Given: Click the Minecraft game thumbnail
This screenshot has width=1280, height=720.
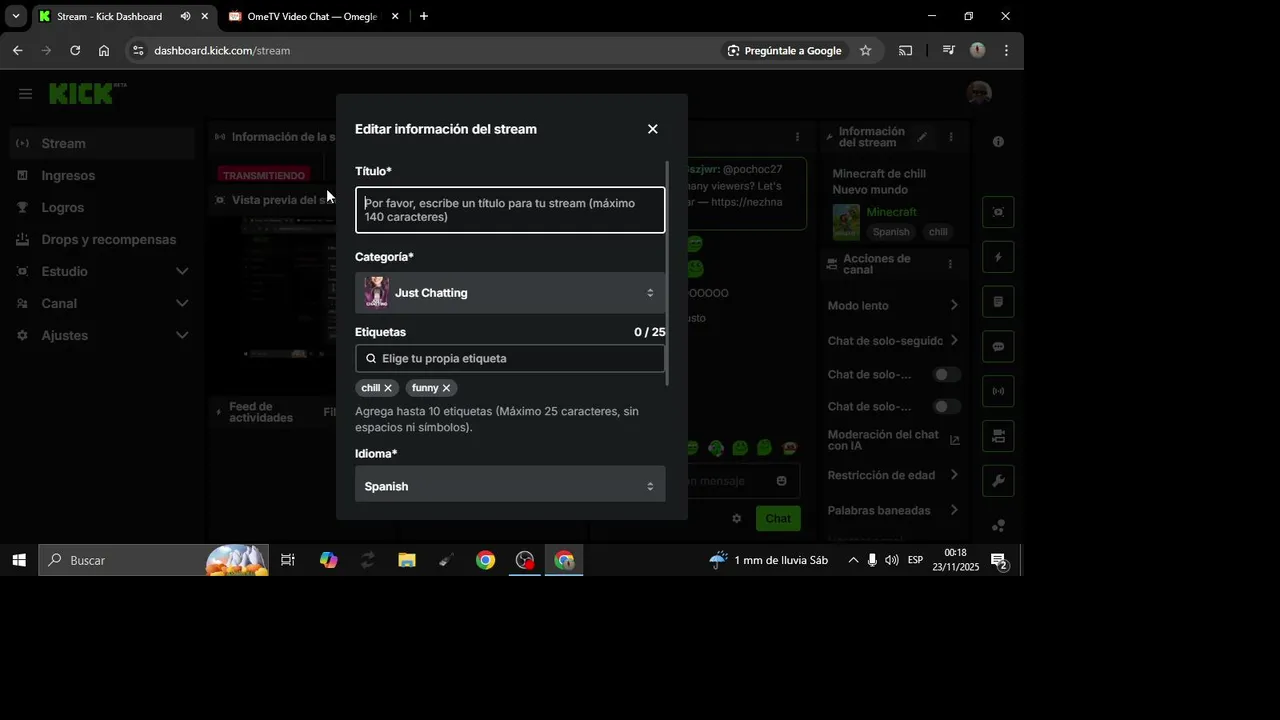Looking at the screenshot, I should point(846,222).
